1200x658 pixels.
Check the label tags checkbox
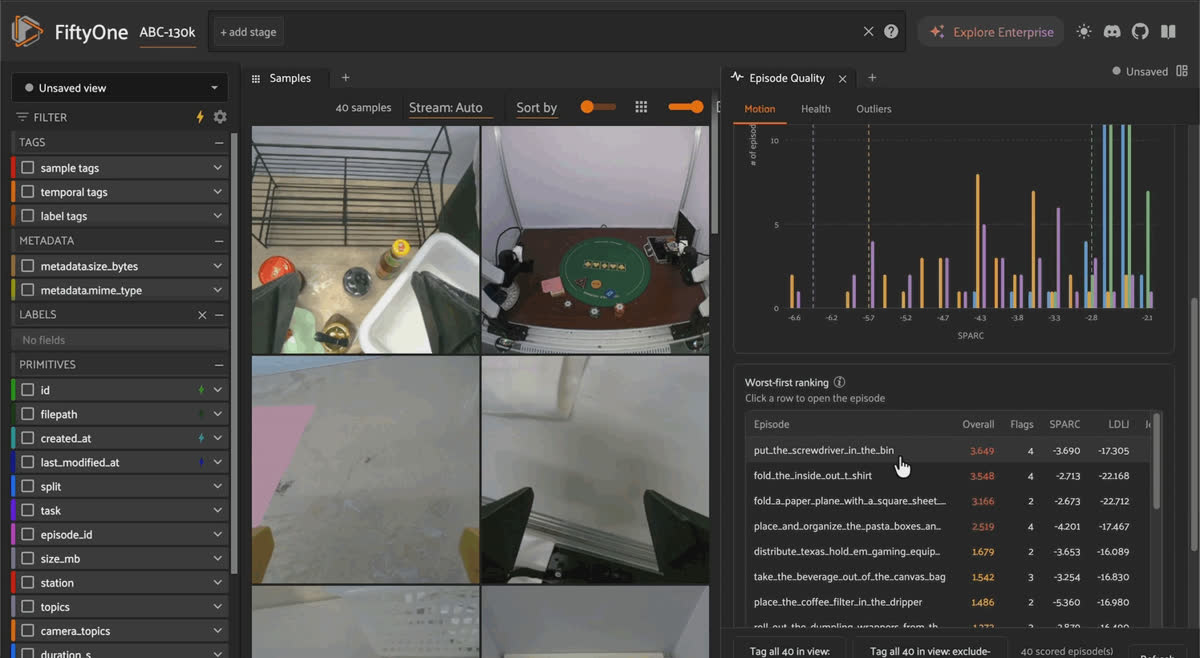click(x=28, y=216)
